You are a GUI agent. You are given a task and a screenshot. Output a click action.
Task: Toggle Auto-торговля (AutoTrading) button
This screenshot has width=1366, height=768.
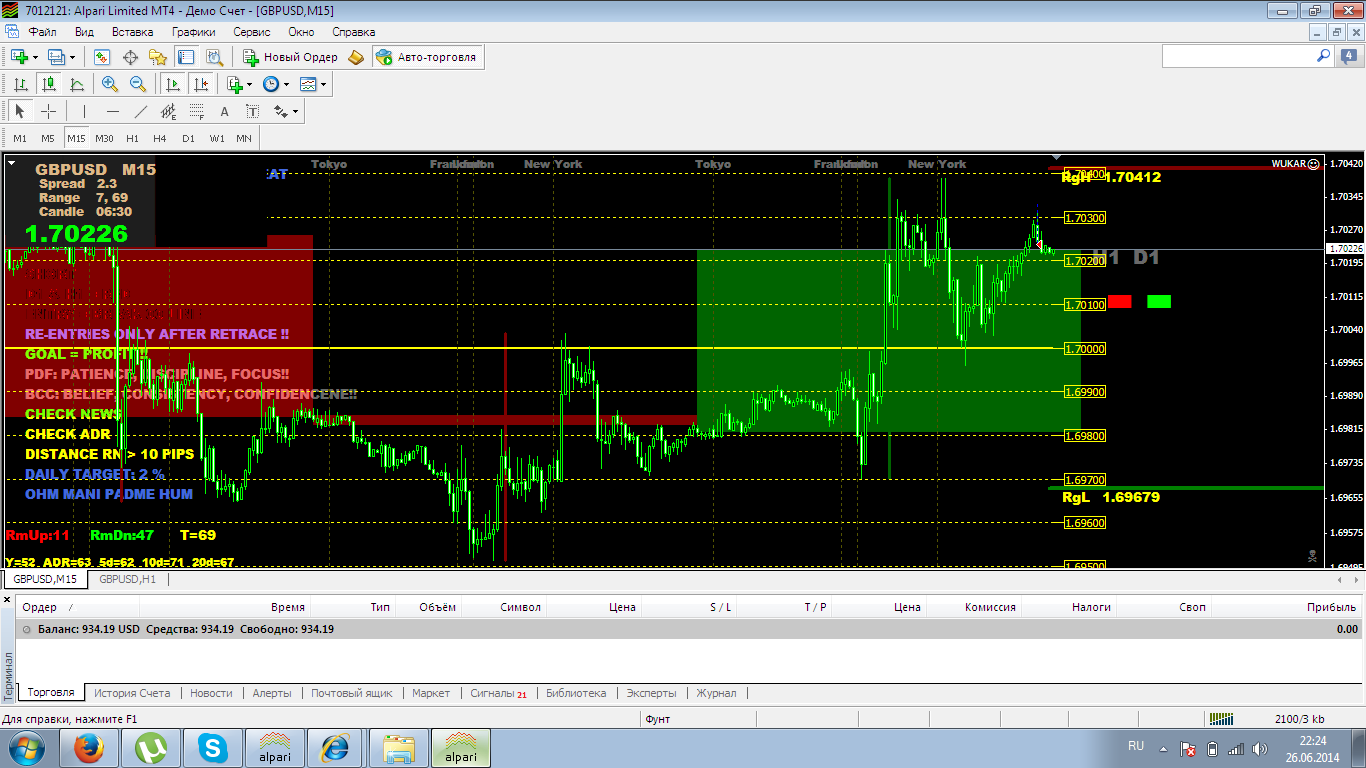(428, 57)
